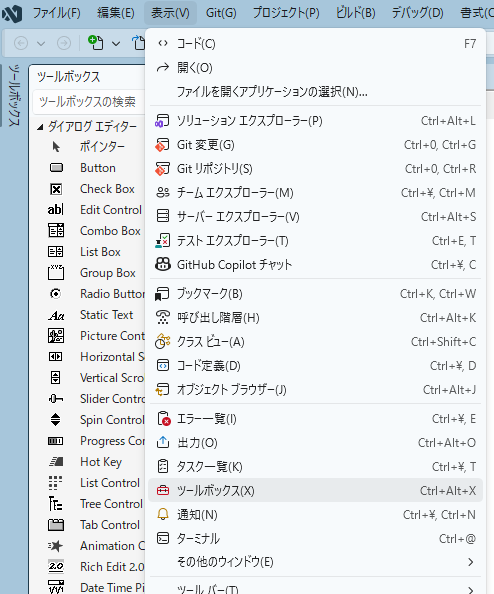The width and height of the screenshot is (494, 594).
Task: Select the Button control icon
Action: pos(56,168)
